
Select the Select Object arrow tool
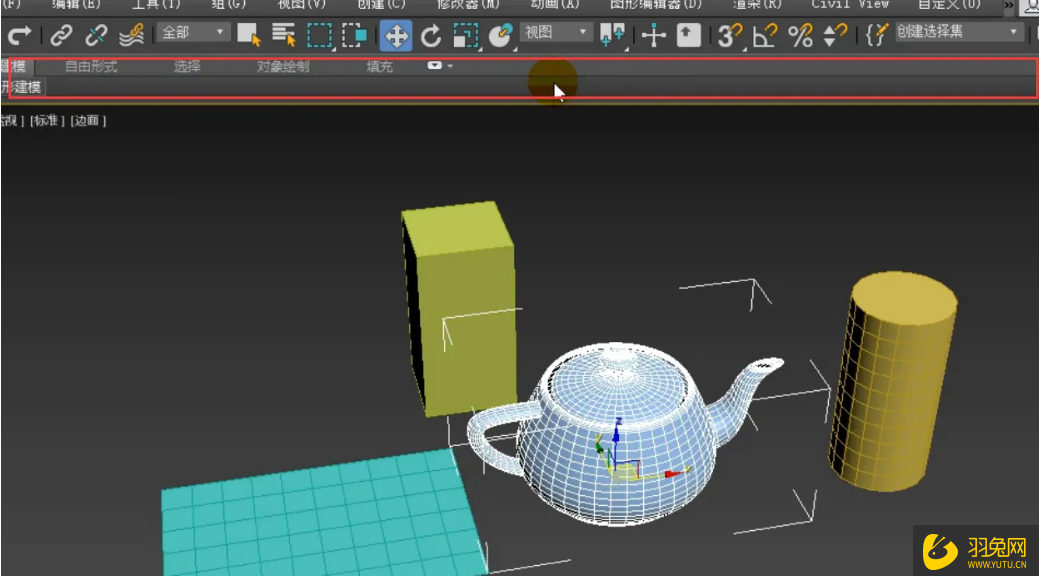coord(248,35)
